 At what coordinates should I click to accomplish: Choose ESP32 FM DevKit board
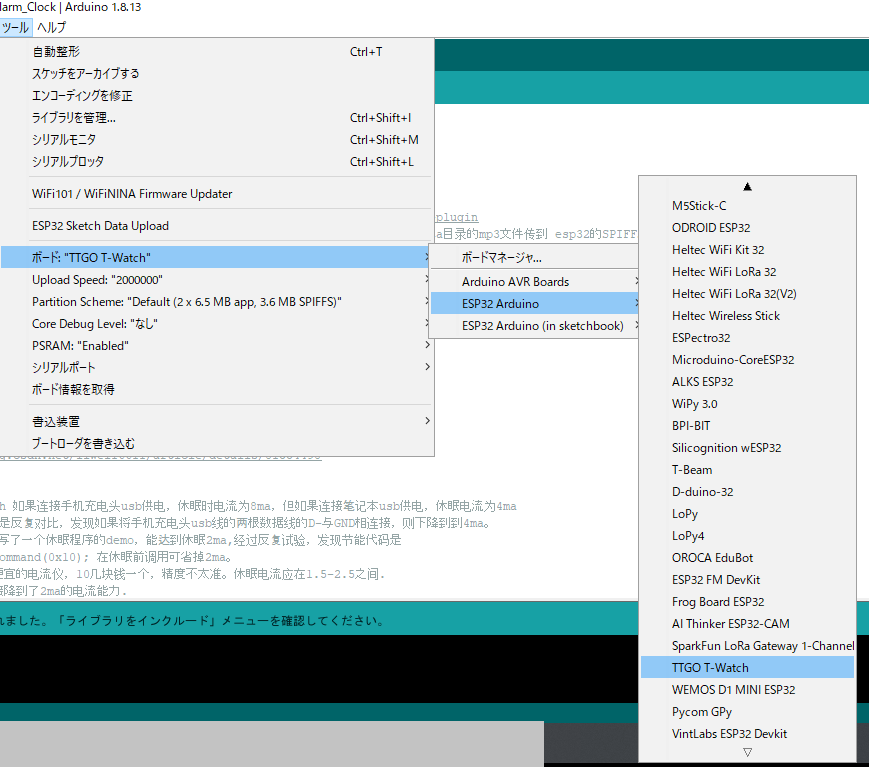[x=747, y=580]
